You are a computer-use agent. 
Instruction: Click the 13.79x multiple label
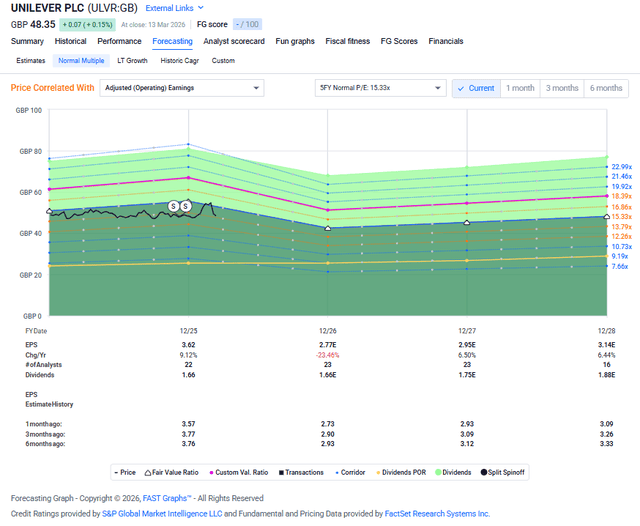622,227
